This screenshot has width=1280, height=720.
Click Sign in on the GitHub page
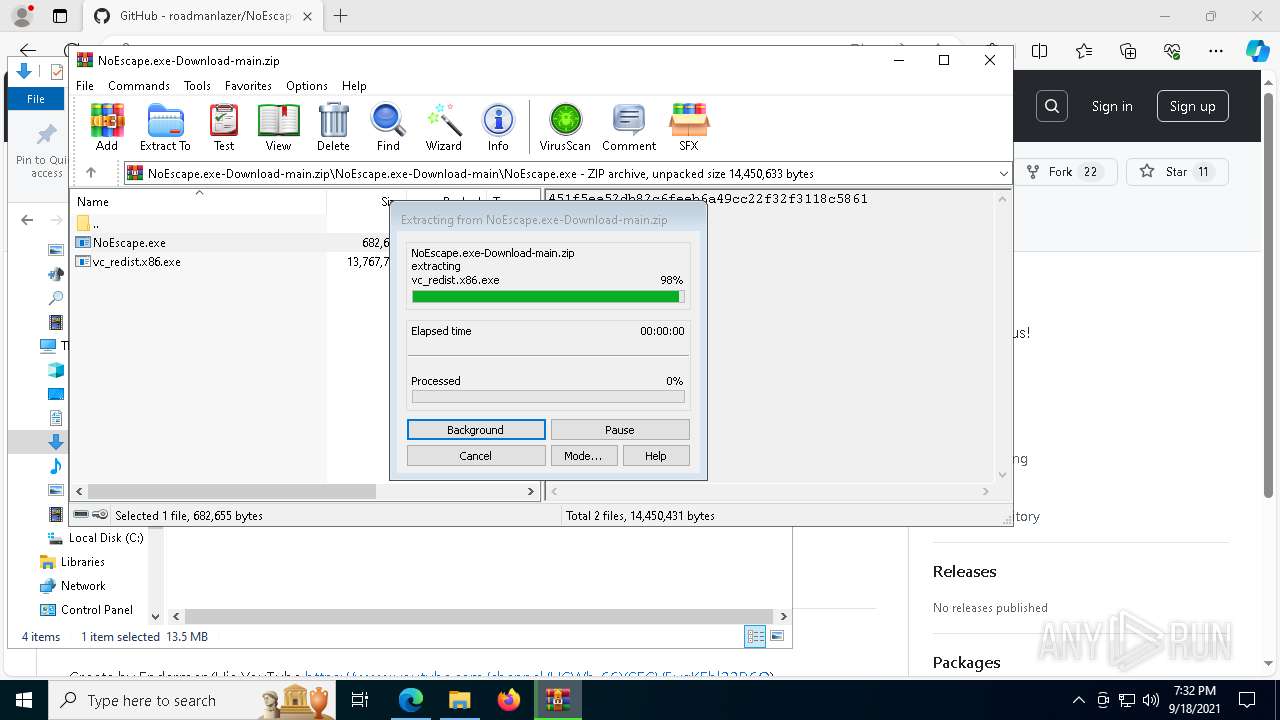coord(1112,107)
